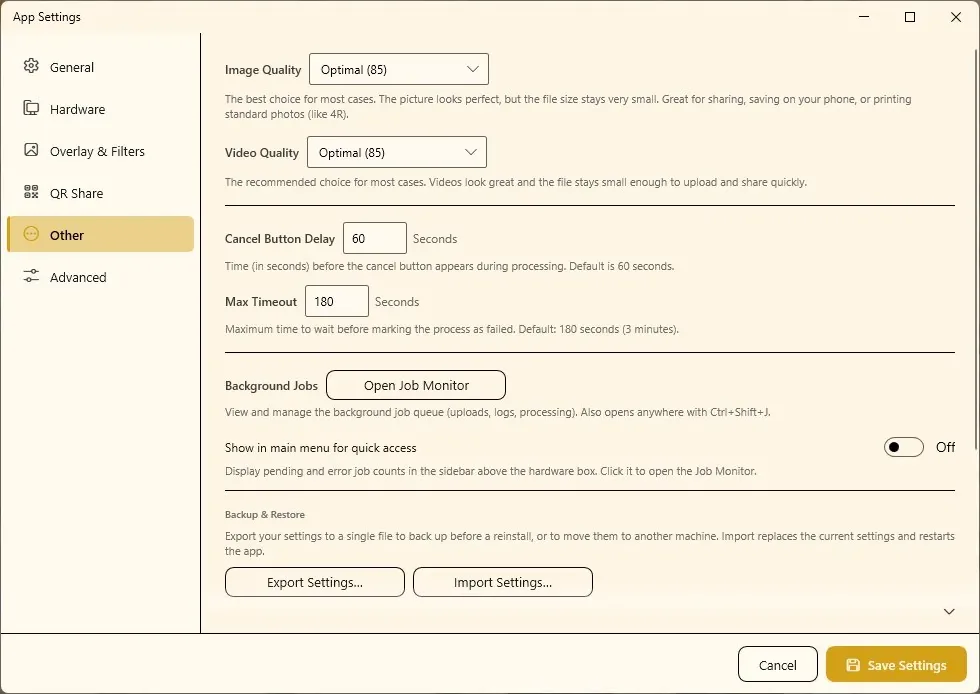Viewport: 980px width, 694px height.
Task: Click Cancel to discard changes
Action: 778,665
